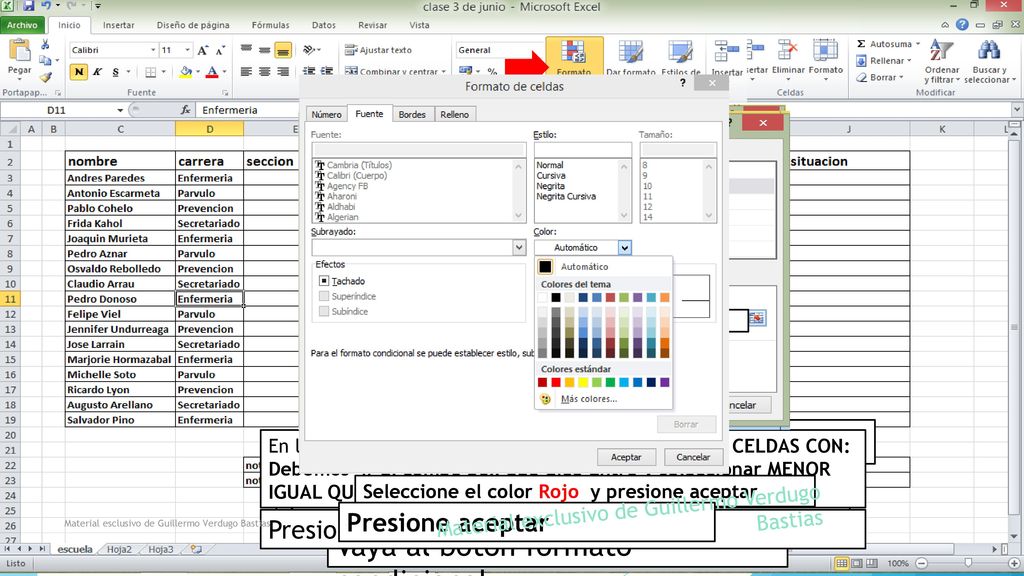Screen dimensions: 1024x576
Task: Toggle Negrita bold formatting (N)
Action: click(x=79, y=72)
